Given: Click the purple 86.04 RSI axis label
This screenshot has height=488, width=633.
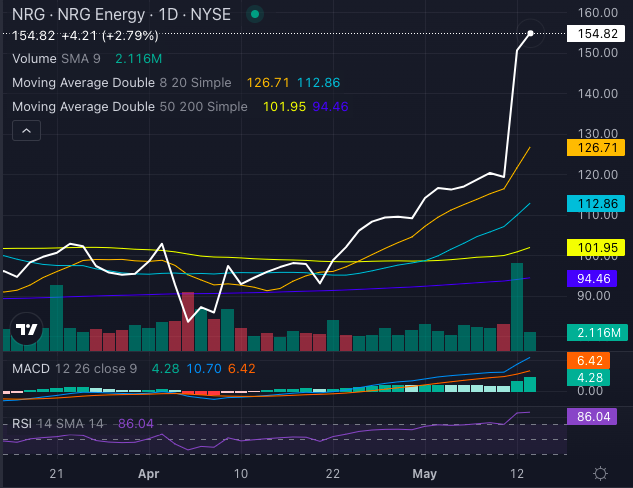Looking at the screenshot, I should coord(592,417).
